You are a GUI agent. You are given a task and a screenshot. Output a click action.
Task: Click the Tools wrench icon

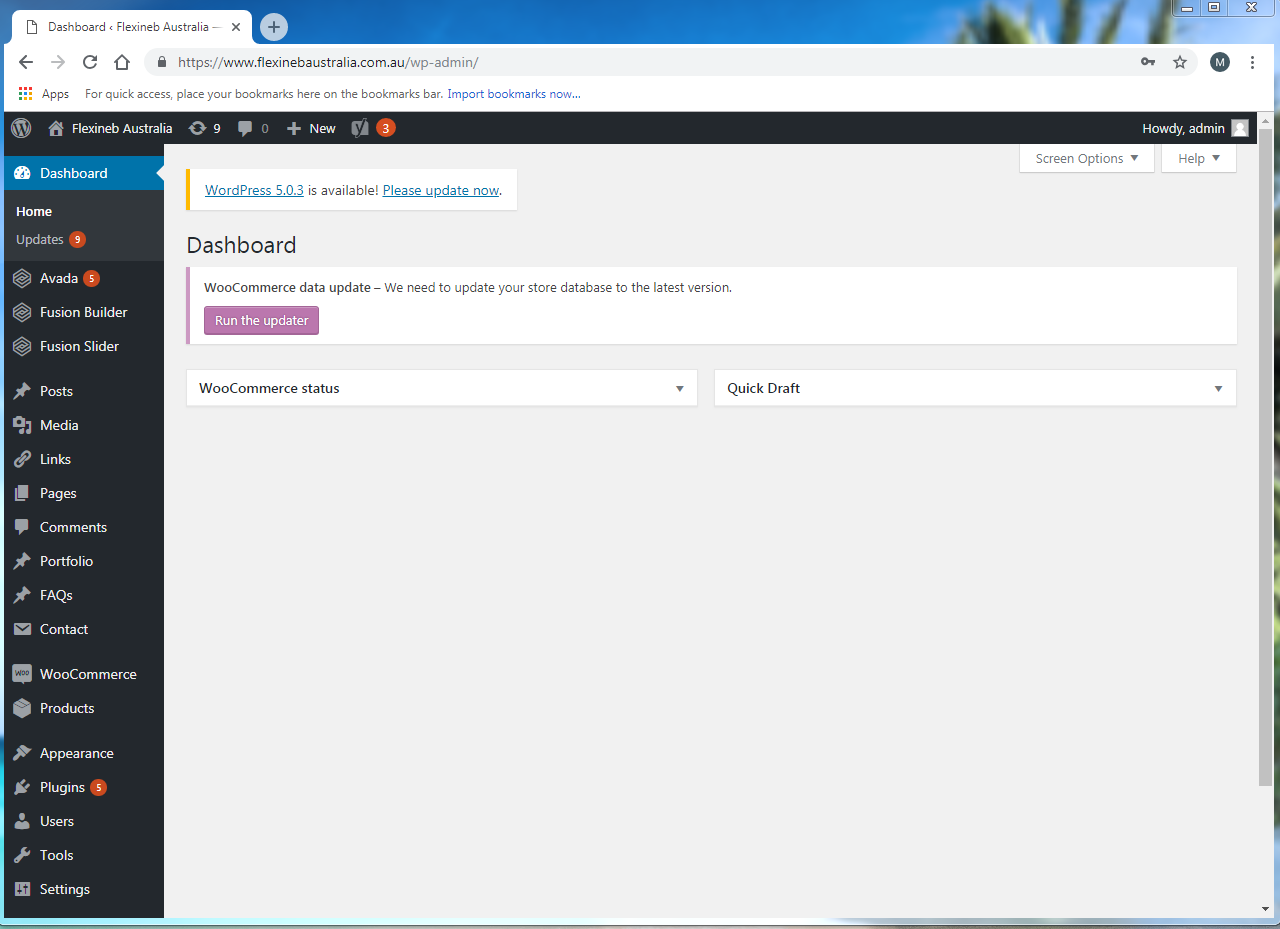tap(22, 855)
